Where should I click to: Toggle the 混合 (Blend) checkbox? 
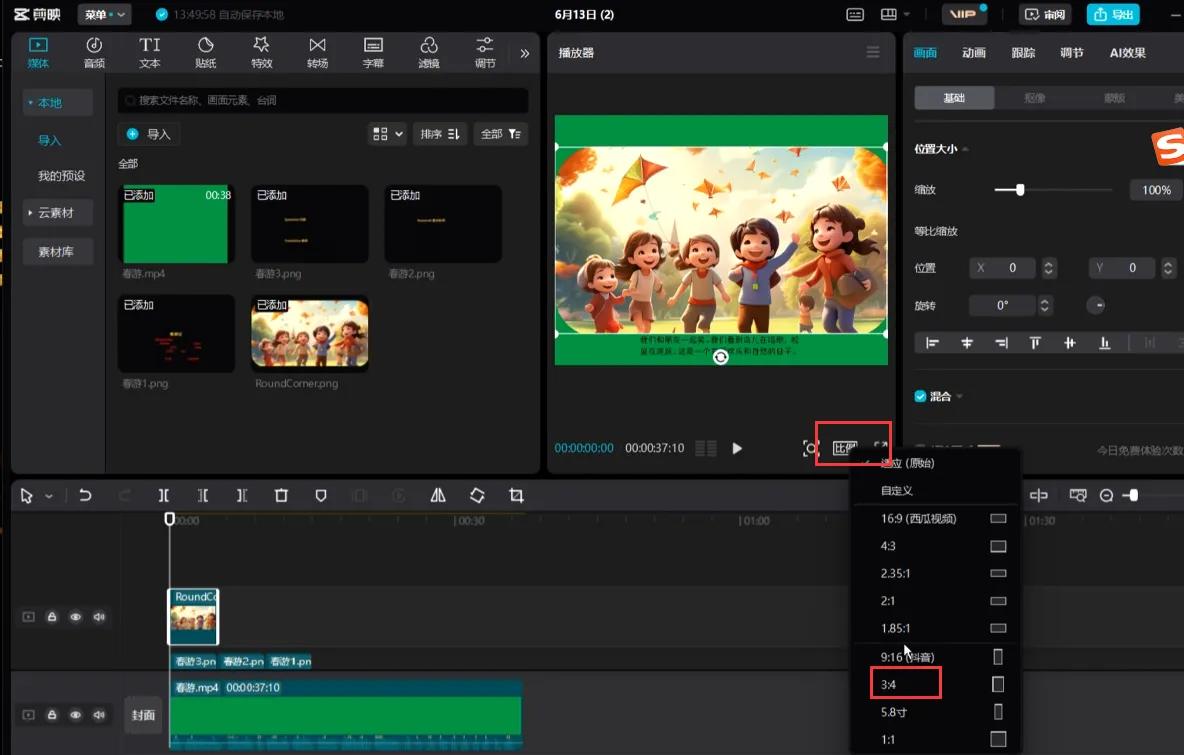pos(921,396)
